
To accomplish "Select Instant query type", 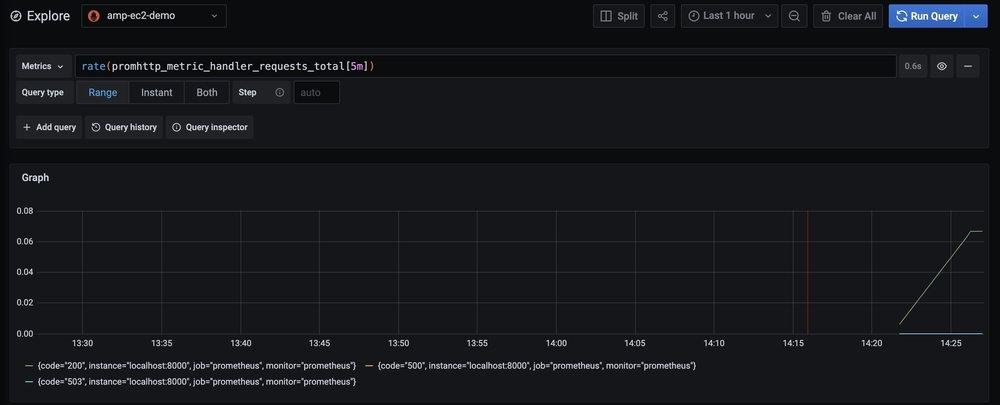I will click(156, 92).
